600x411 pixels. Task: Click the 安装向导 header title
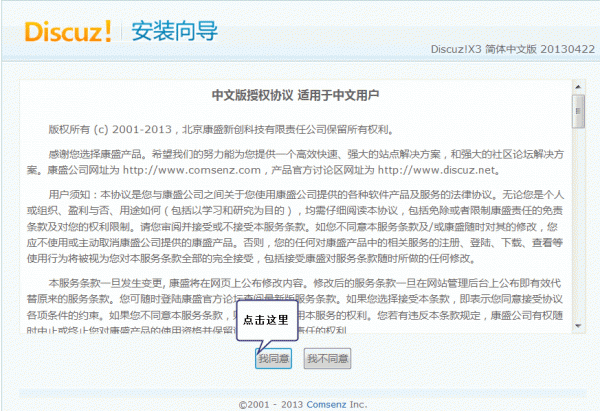(x=174, y=31)
